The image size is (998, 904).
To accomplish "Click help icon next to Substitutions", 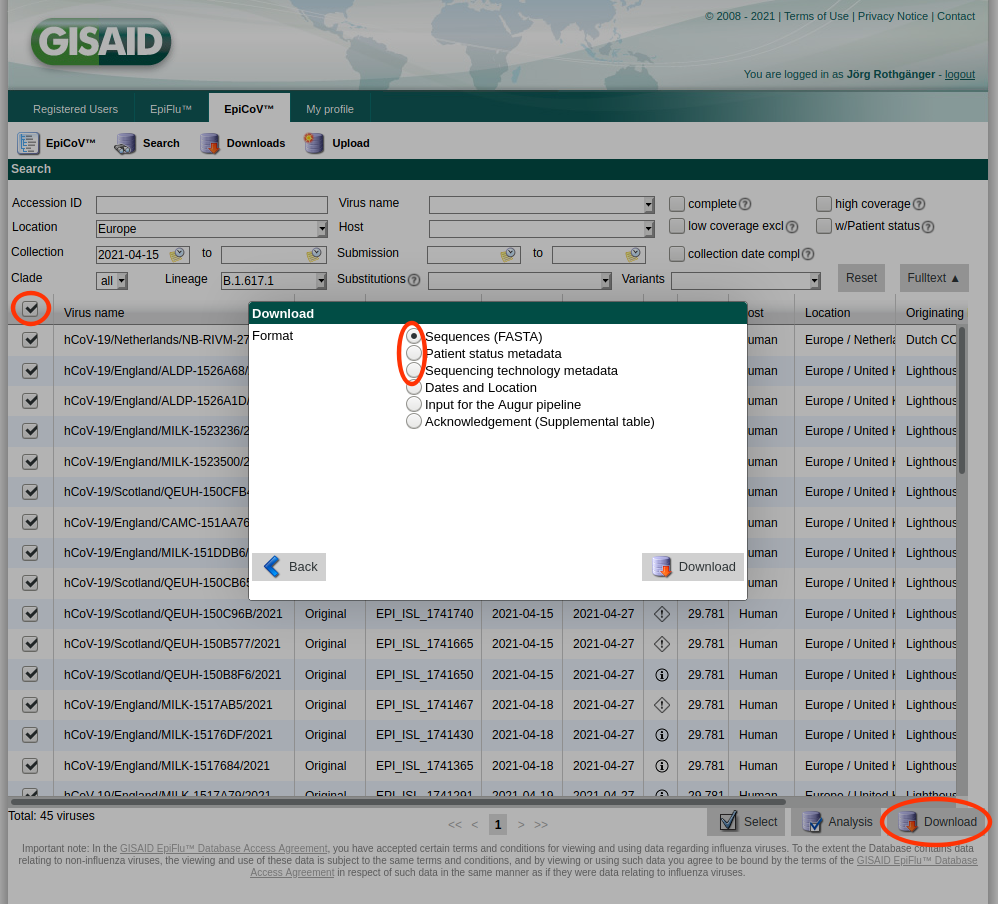I will pos(414,280).
